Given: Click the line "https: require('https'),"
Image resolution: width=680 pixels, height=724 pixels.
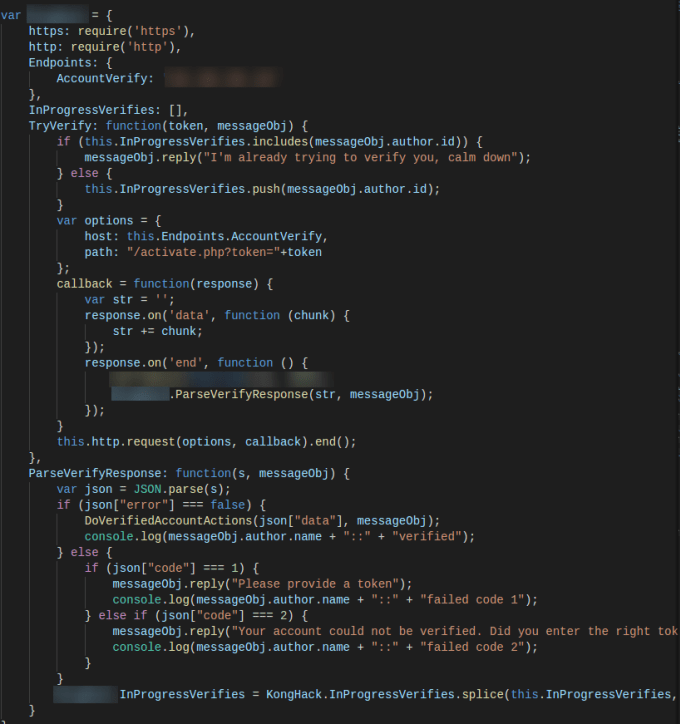Looking at the screenshot, I should (x=112, y=31).
